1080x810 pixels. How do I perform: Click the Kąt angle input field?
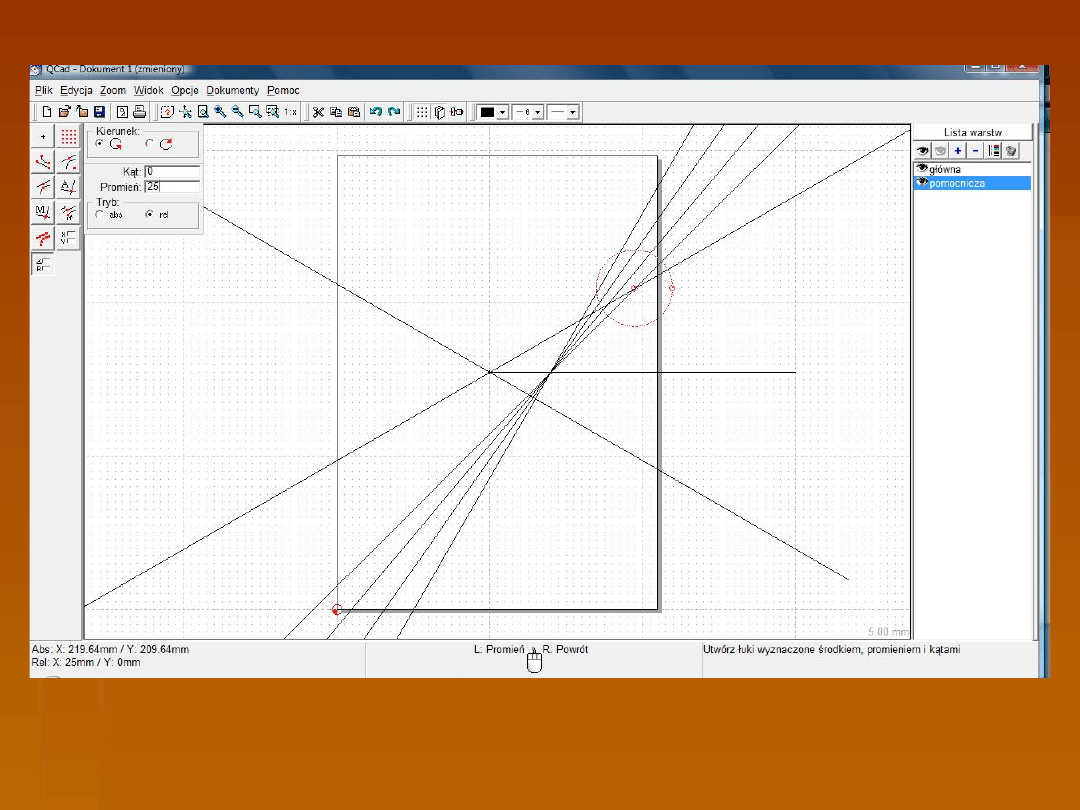(x=171, y=172)
